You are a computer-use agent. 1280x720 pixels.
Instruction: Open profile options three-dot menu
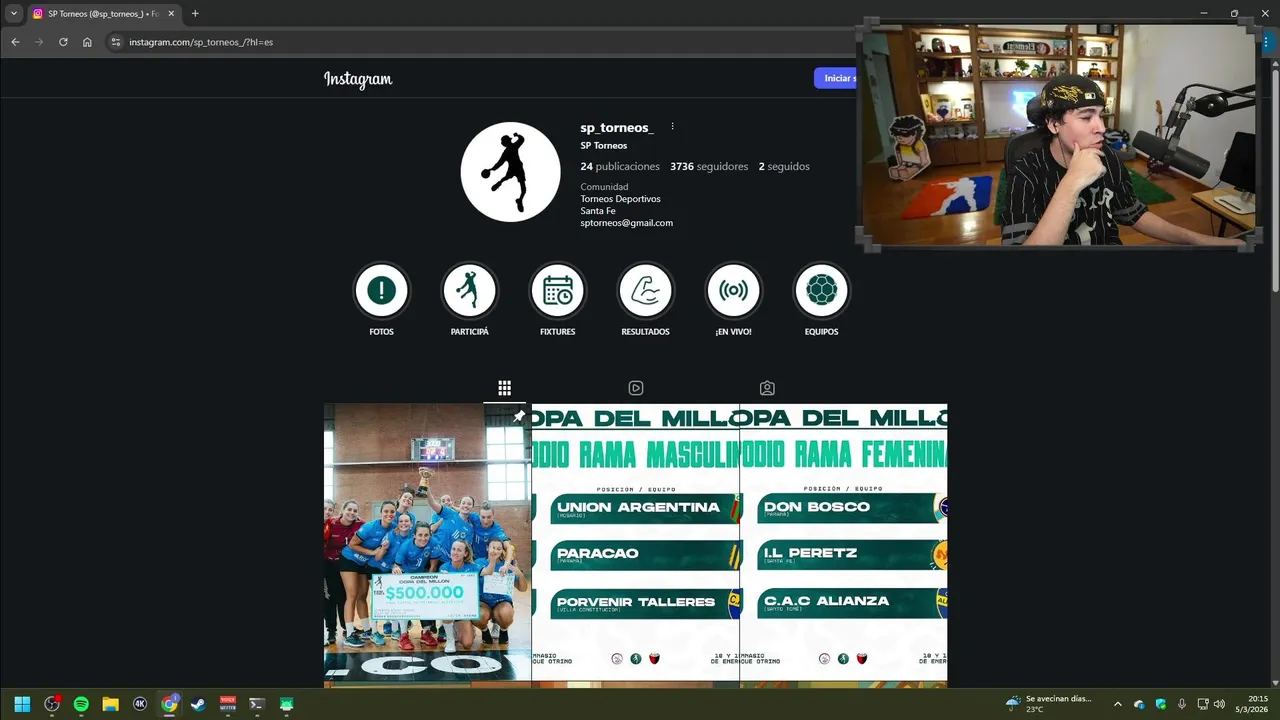pos(672,127)
